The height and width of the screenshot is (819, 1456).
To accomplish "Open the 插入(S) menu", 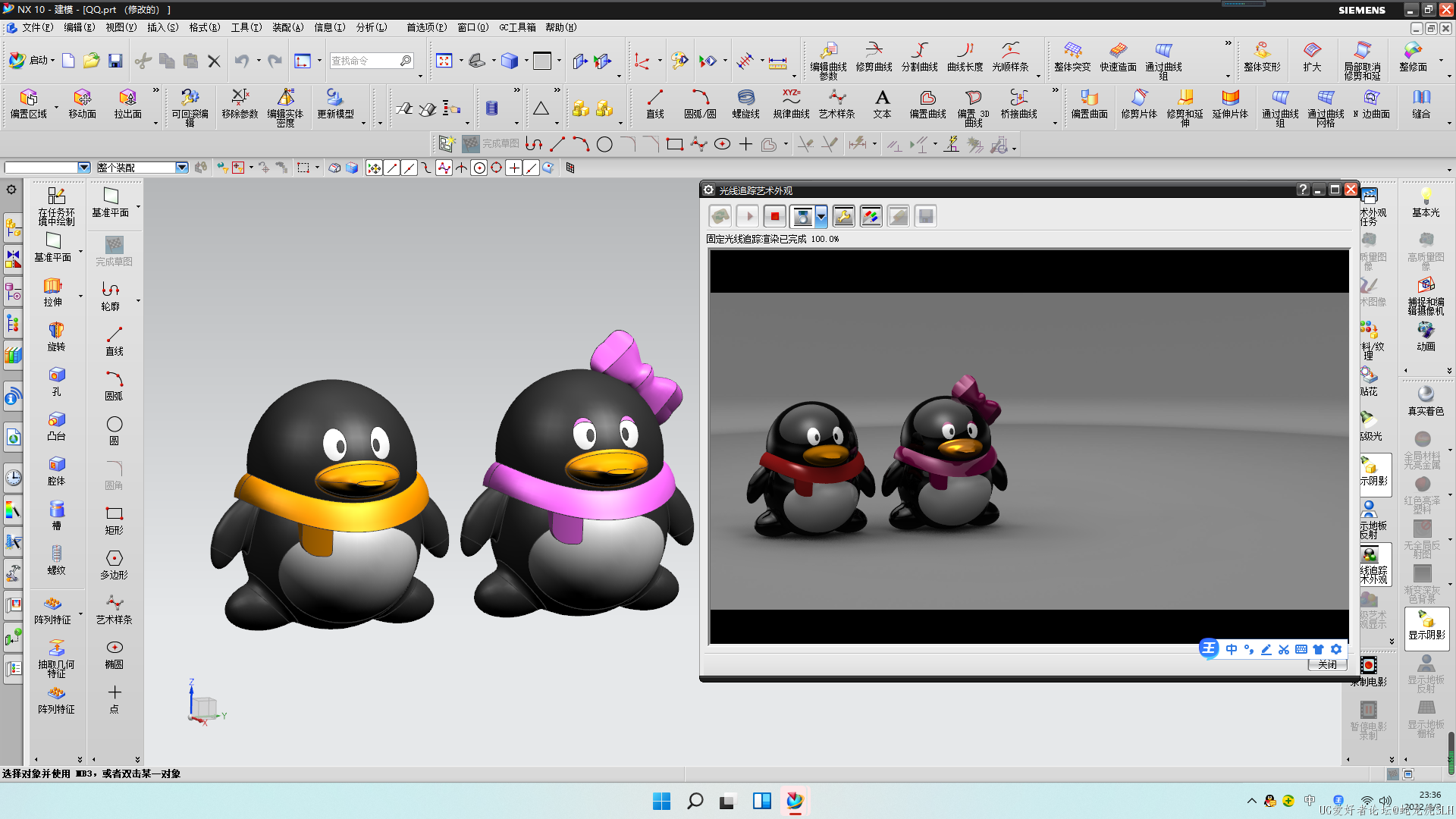I will [162, 27].
